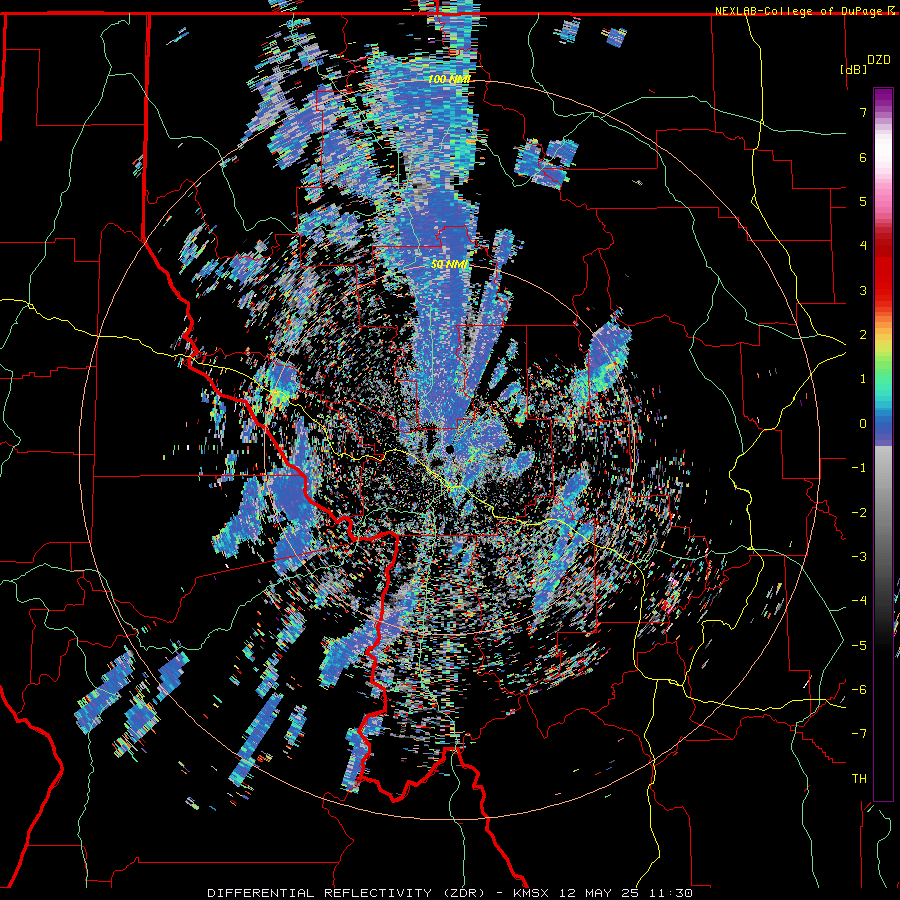This screenshot has height=900, width=900.
Task: Click the 3 value on colorbar
Action: pyautogui.click(x=863, y=290)
